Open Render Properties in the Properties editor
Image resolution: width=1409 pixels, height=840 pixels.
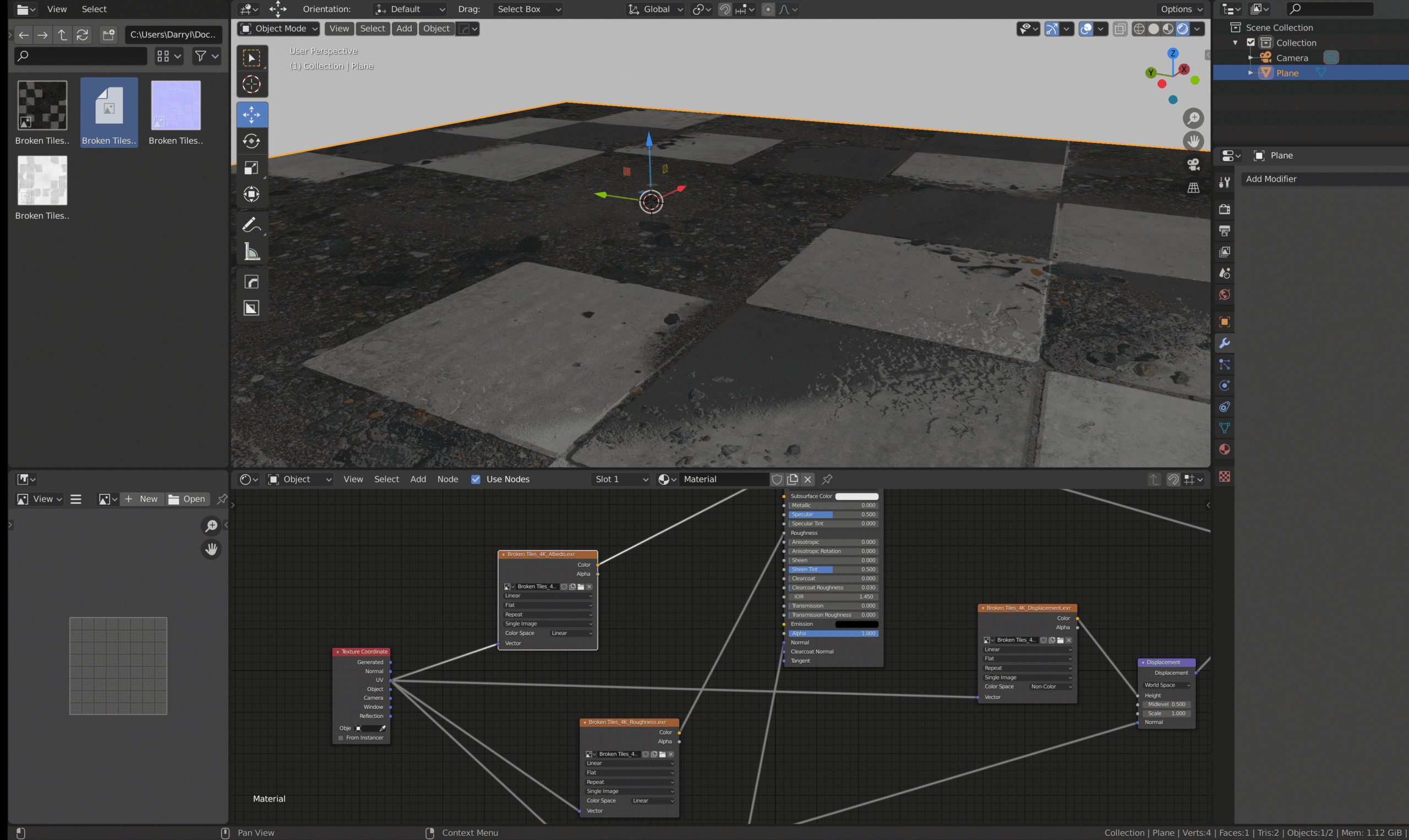point(1225,209)
